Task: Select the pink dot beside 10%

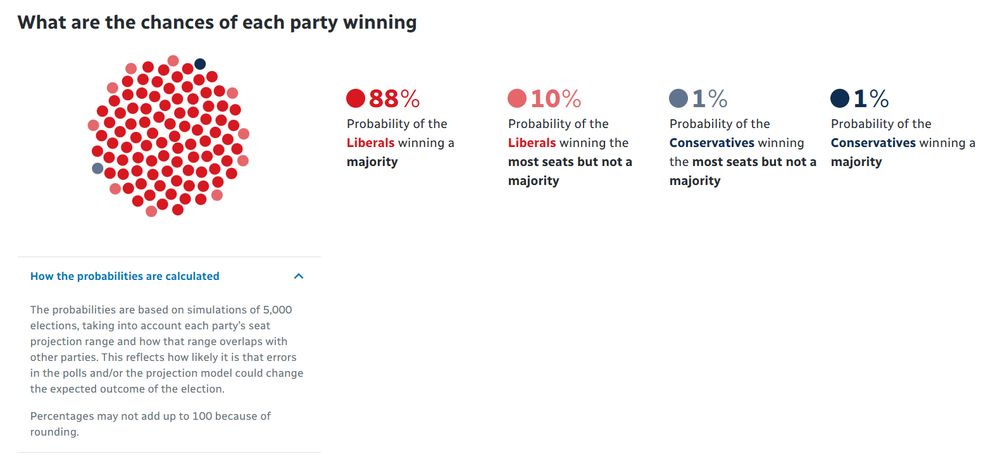Action: coord(517,98)
